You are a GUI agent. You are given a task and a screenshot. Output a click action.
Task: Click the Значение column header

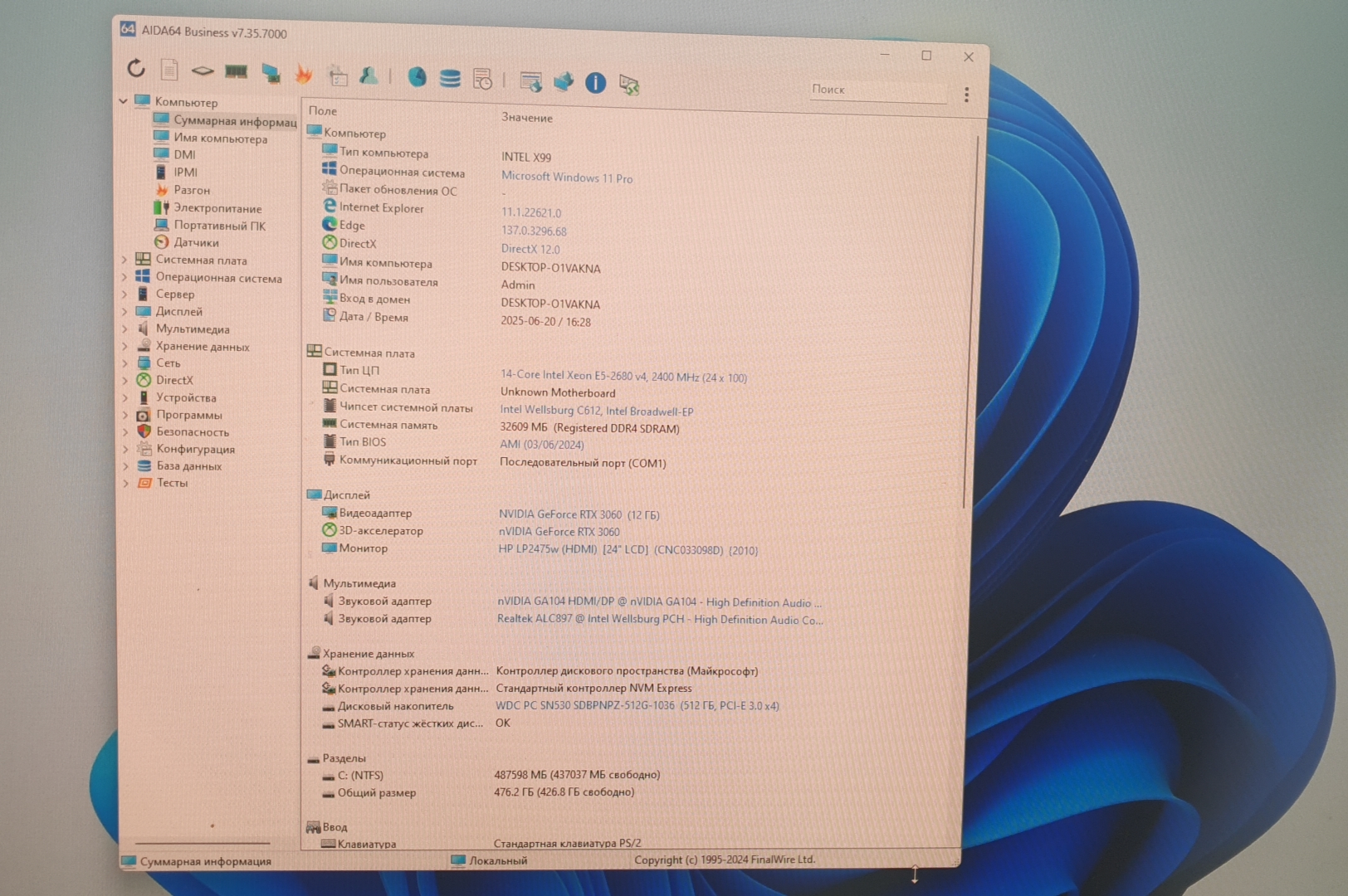point(526,118)
